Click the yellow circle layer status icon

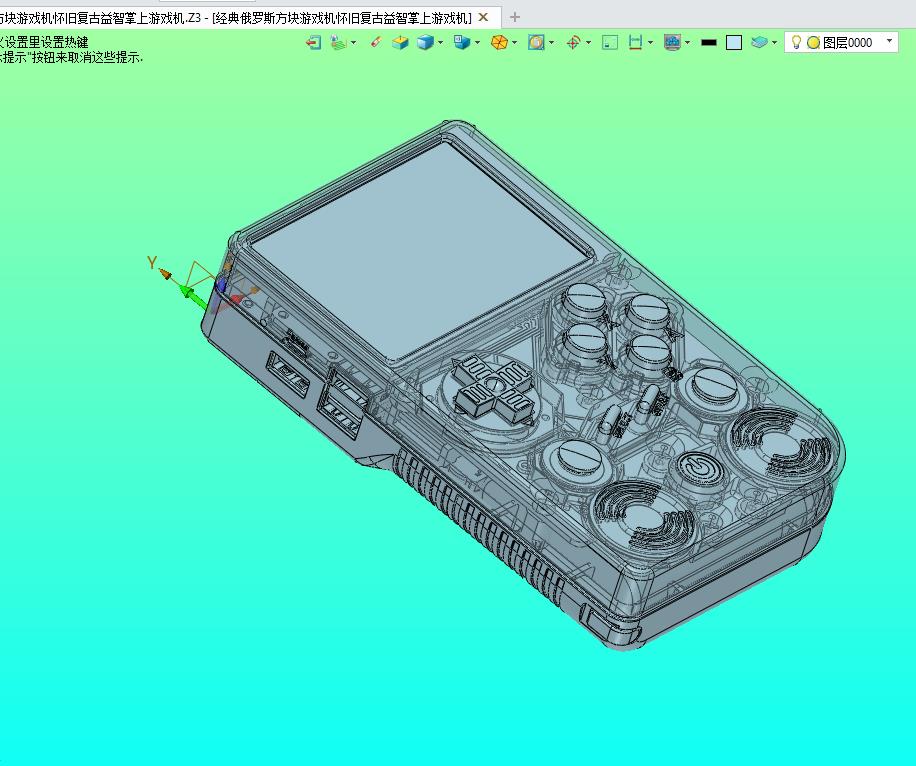(x=813, y=43)
